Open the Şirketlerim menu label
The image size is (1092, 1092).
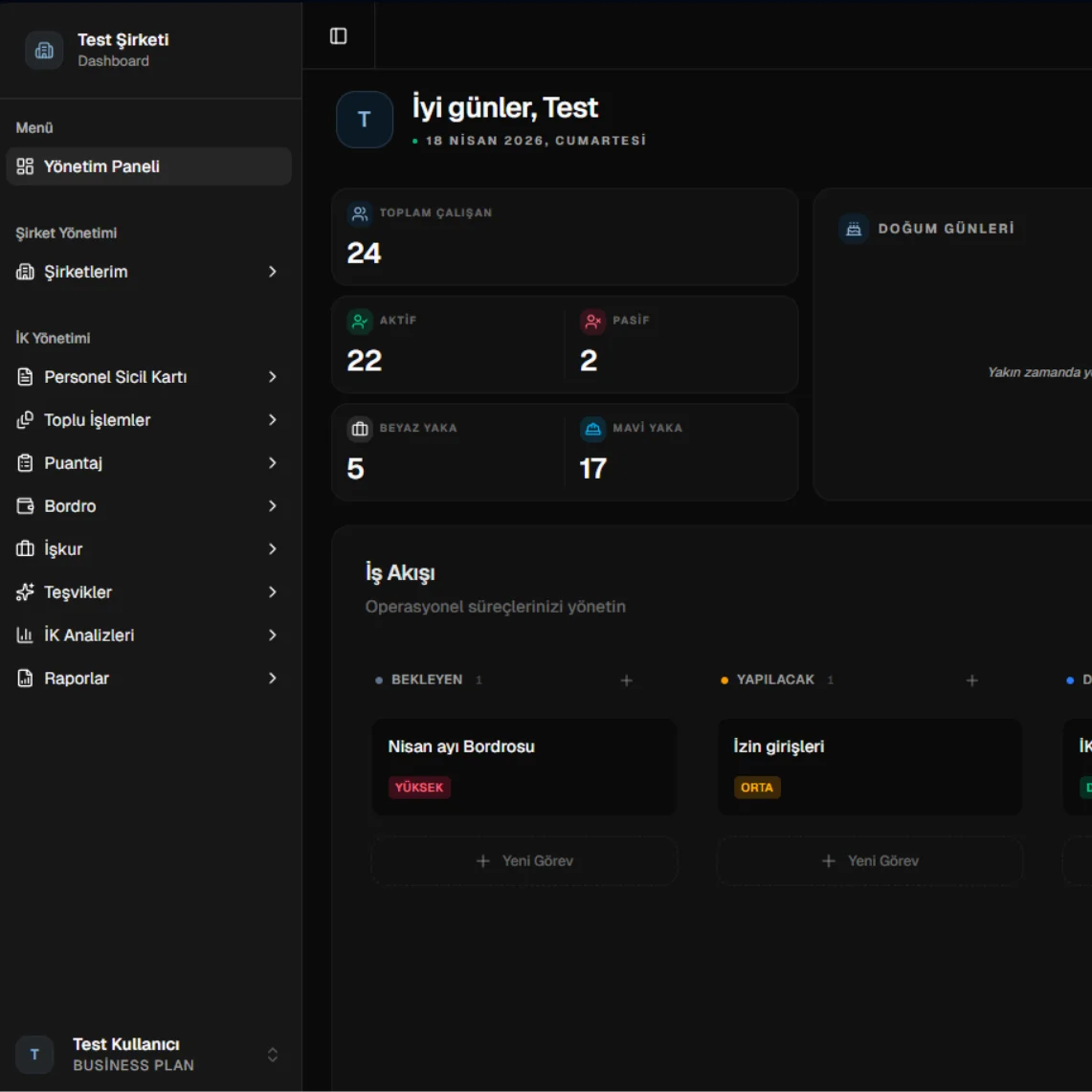[x=86, y=272]
